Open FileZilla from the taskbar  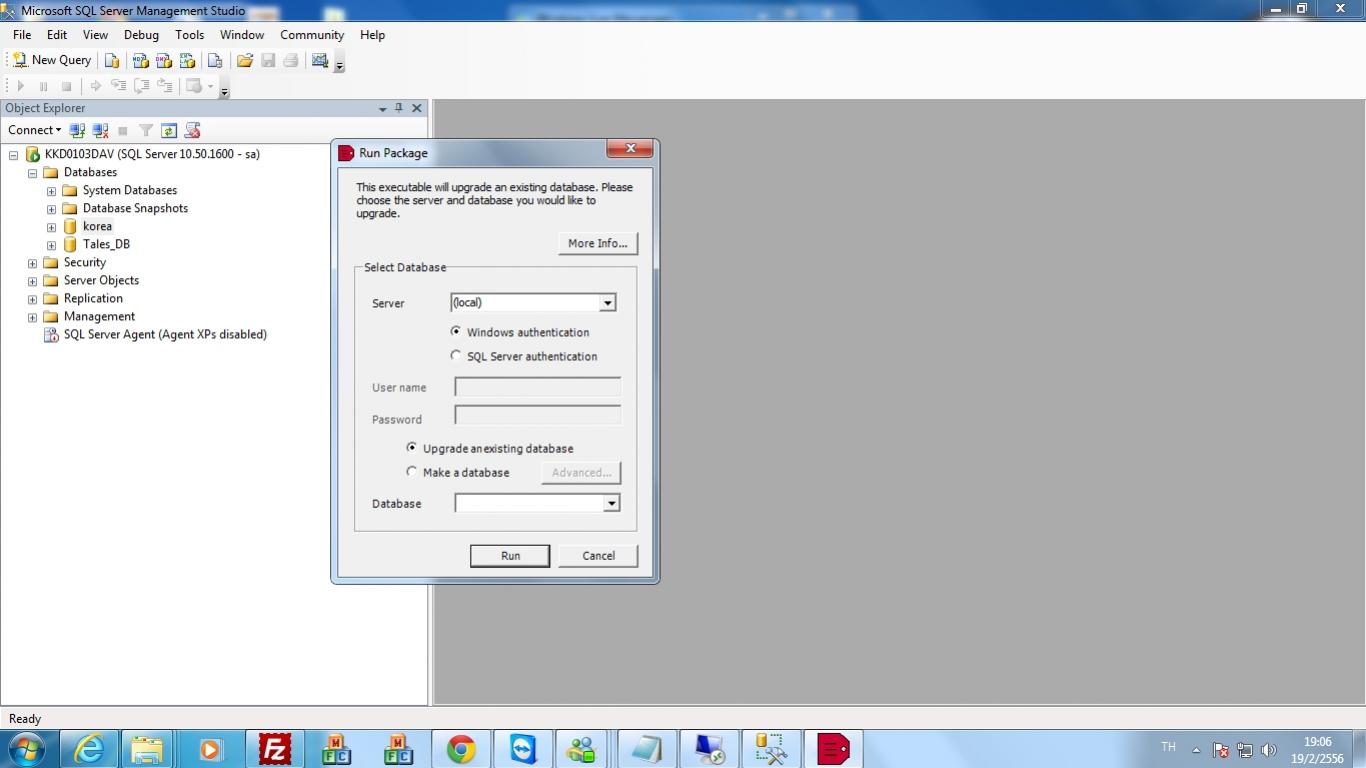click(274, 749)
